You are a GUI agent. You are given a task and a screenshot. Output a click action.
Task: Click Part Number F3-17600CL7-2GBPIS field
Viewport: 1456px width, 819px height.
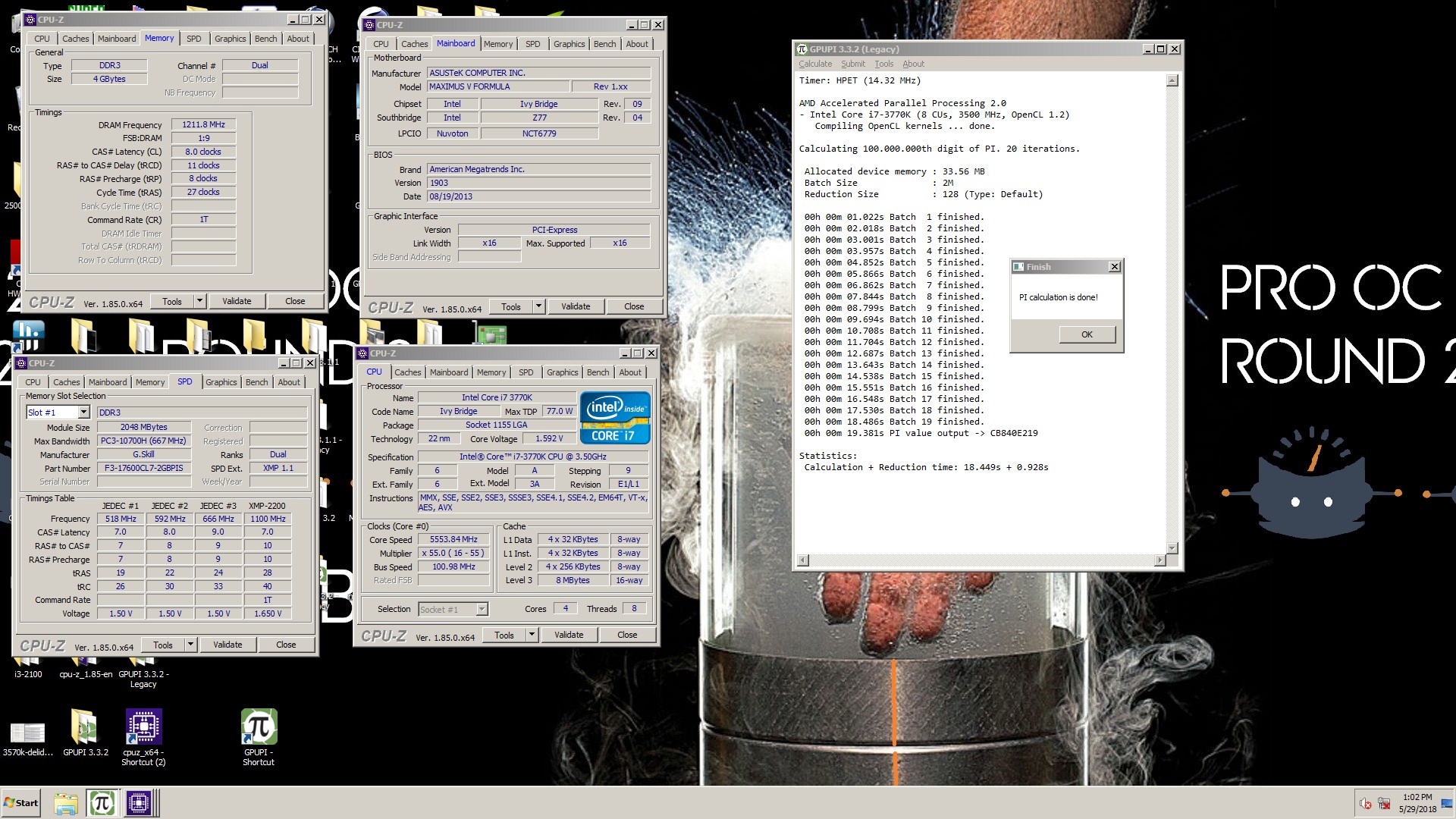(x=144, y=469)
